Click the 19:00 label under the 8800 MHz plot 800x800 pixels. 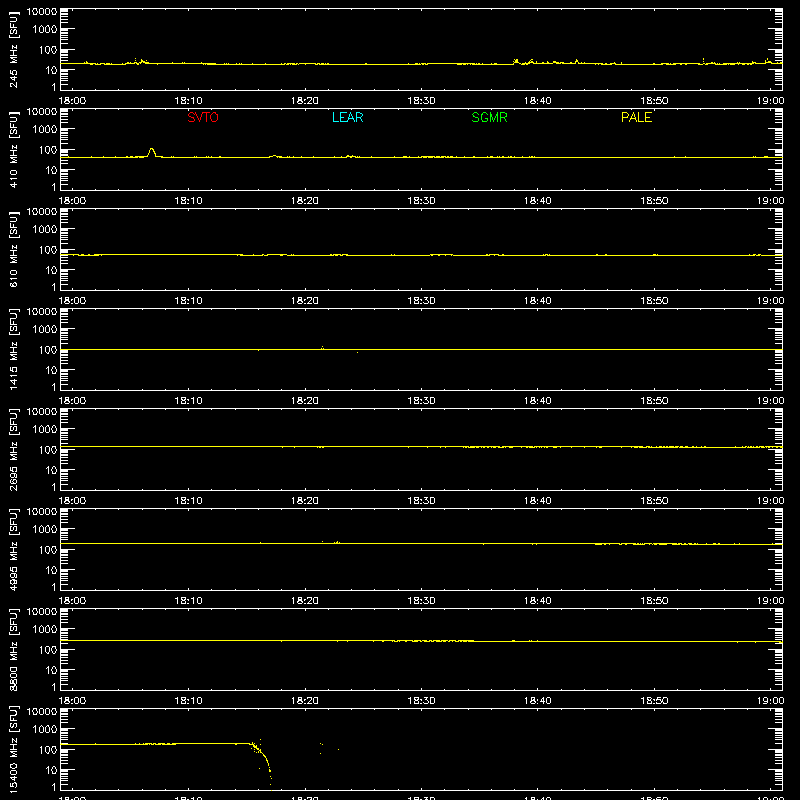tap(770, 701)
